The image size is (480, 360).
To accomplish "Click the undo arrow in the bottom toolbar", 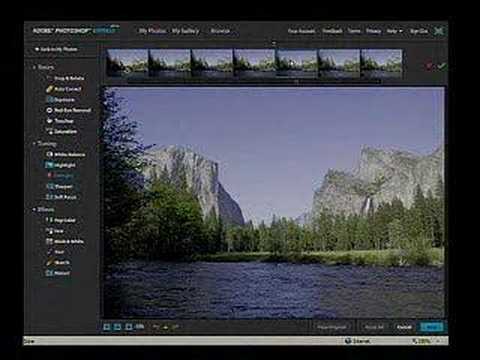I will point(156,327).
